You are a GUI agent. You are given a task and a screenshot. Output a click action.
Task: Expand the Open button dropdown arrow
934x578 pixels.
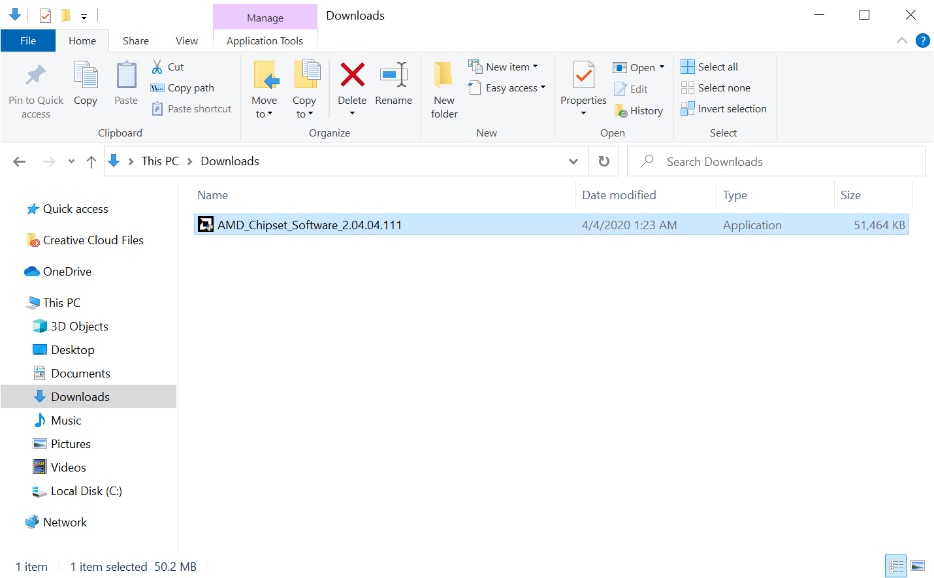[x=662, y=67]
